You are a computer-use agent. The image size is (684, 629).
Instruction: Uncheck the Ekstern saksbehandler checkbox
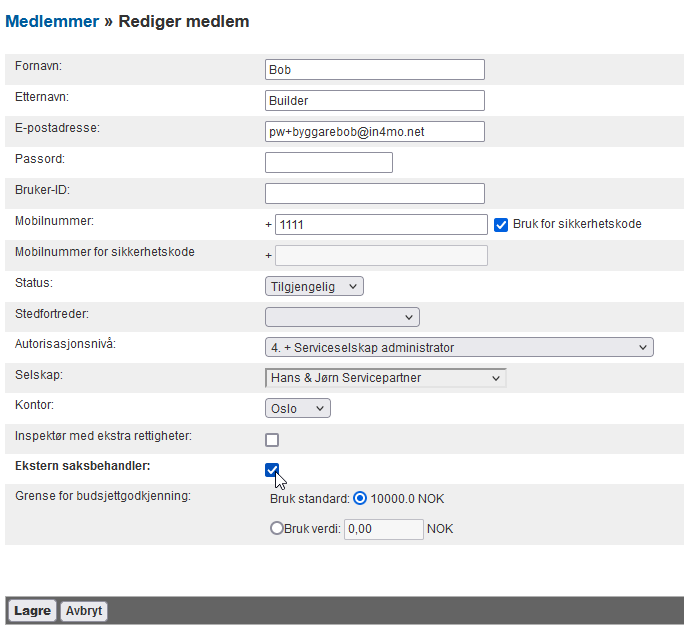tap(272, 470)
